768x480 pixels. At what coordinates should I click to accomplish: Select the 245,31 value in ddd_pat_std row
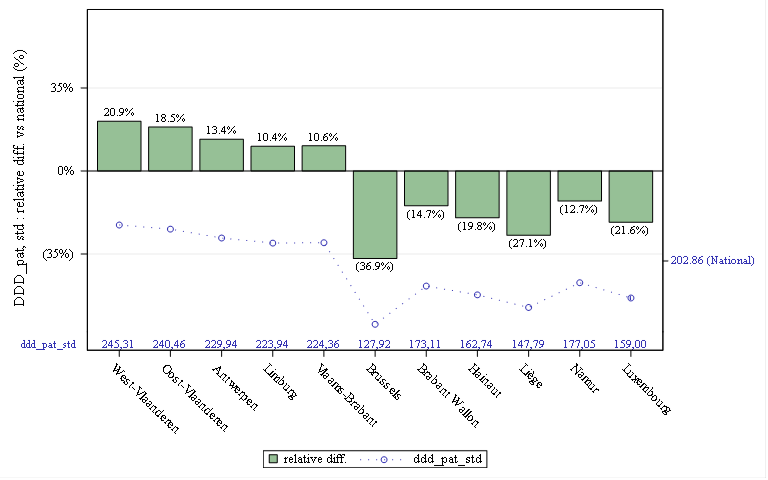118,344
